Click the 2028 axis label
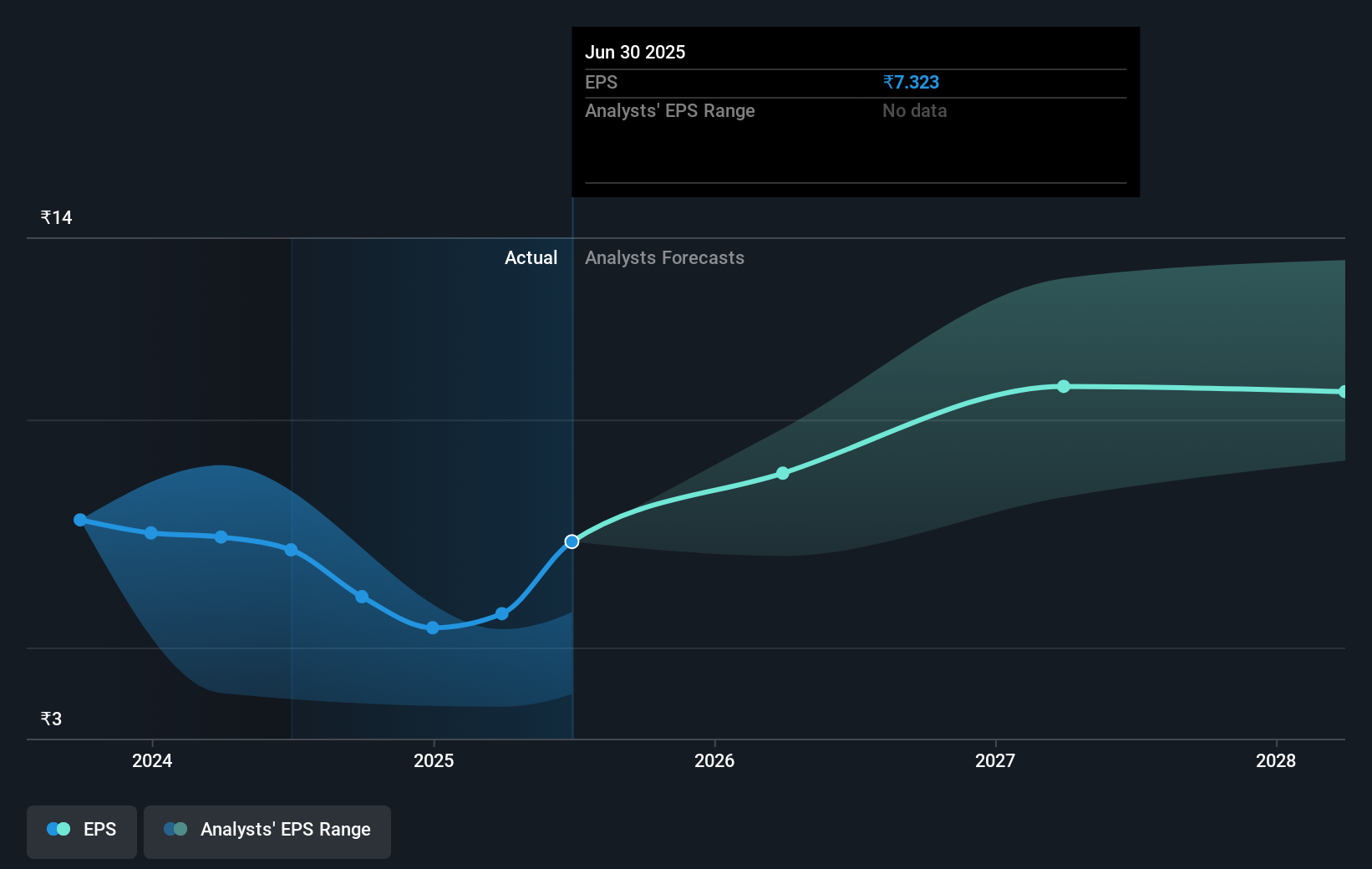This screenshot has width=1372, height=869. 1274,761
